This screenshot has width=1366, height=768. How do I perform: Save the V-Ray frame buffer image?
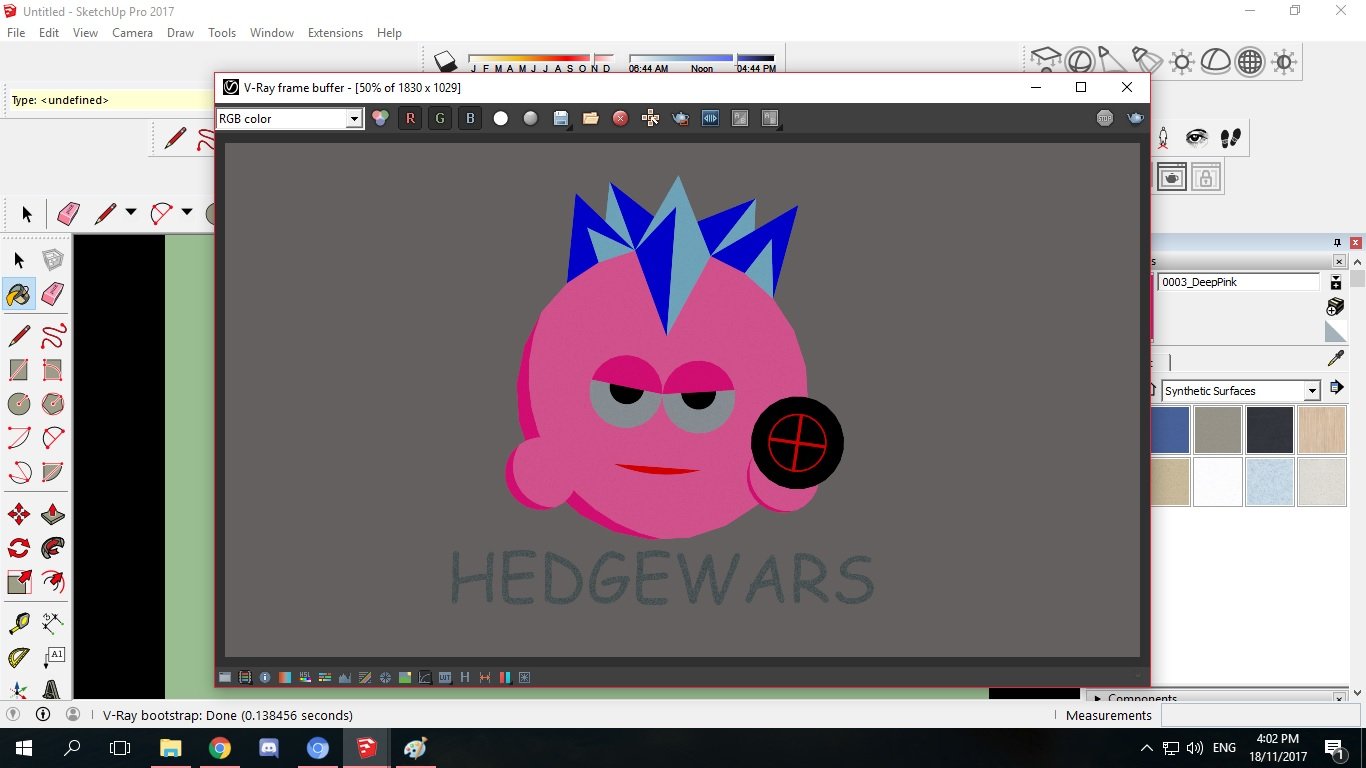(561, 118)
